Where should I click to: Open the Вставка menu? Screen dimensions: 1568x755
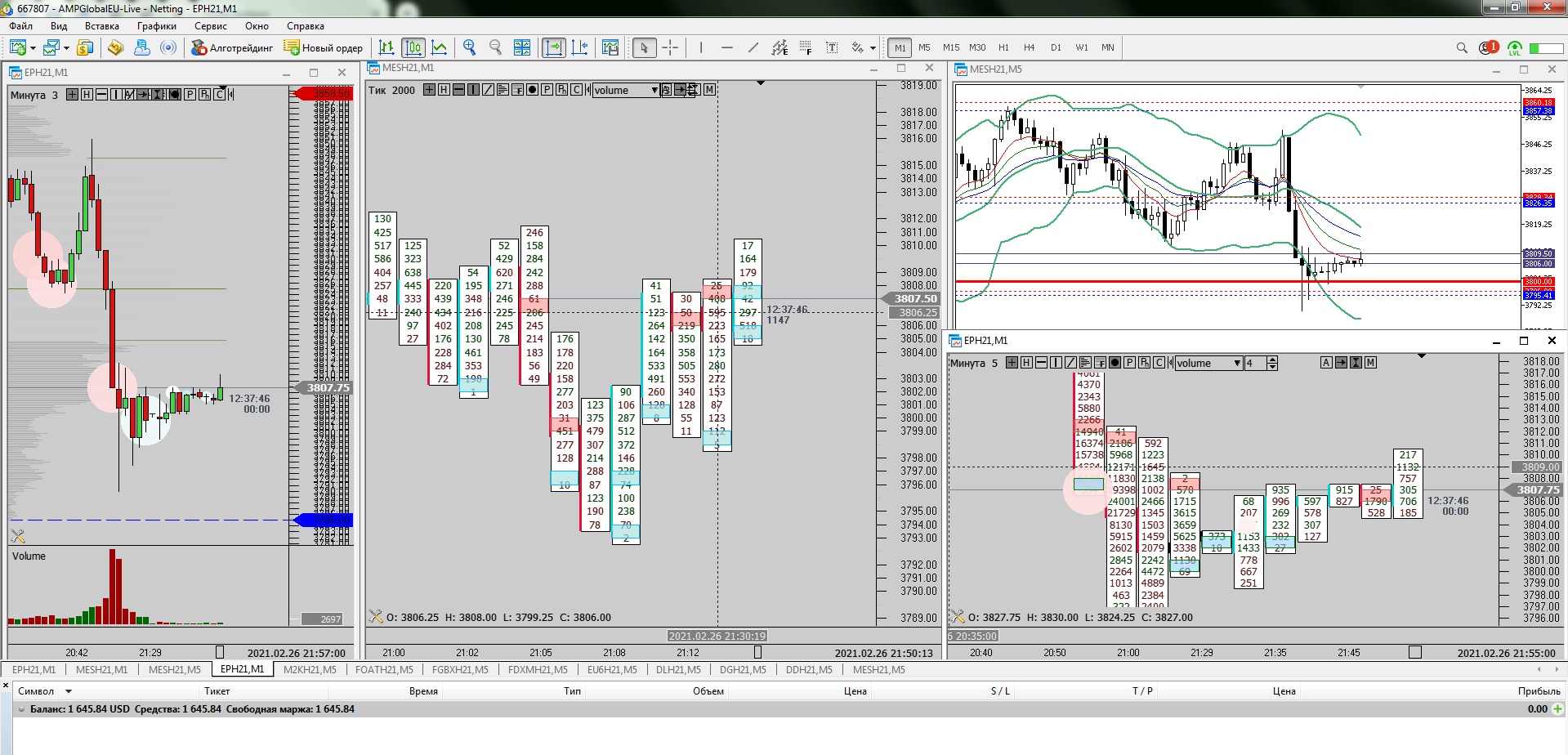(x=102, y=26)
